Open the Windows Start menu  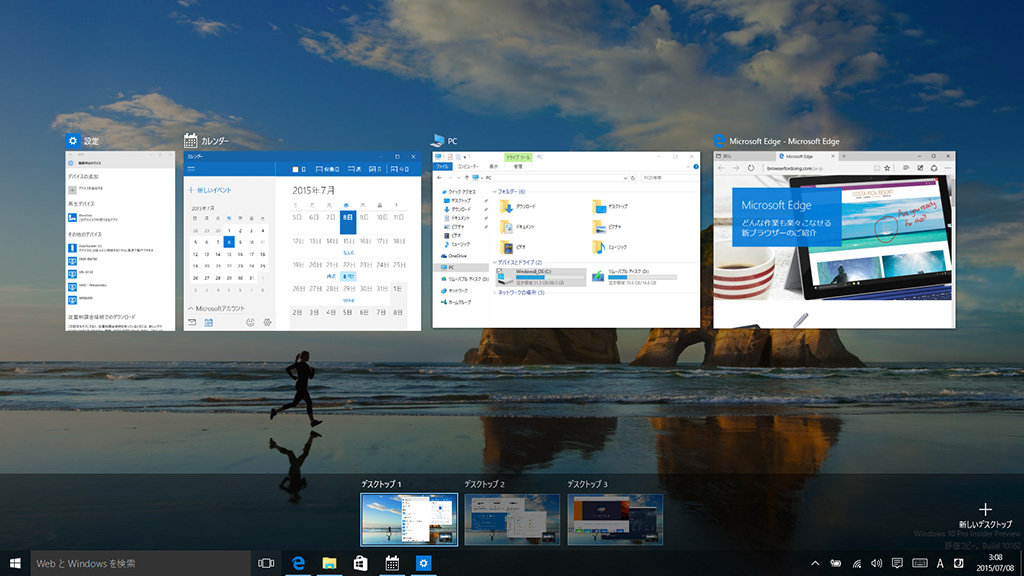click(15, 563)
